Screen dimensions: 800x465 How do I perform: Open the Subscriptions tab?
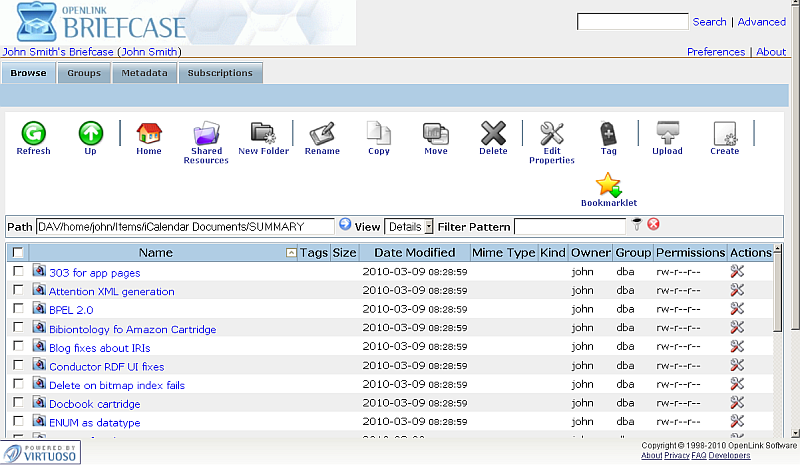point(220,73)
